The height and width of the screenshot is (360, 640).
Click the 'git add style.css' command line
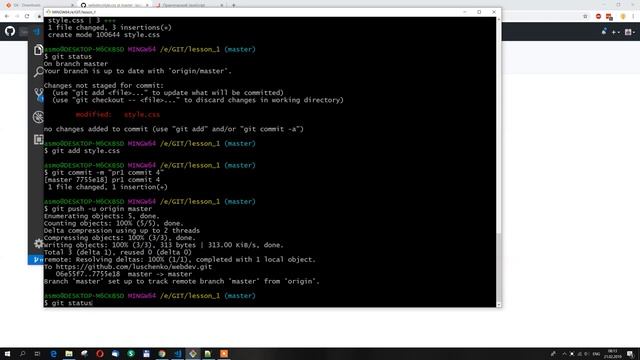(82, 151)
